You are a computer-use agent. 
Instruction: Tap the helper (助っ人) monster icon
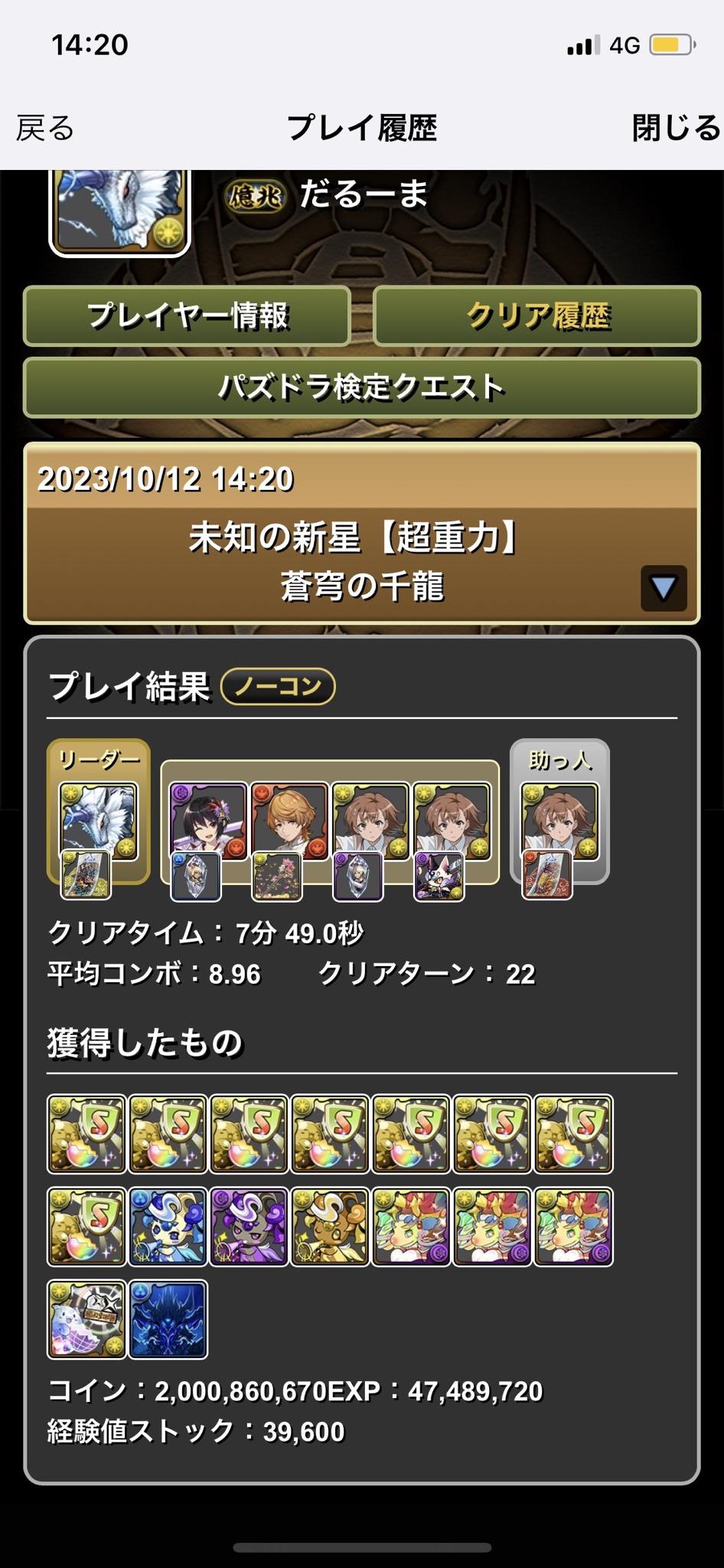coord(559,820)
